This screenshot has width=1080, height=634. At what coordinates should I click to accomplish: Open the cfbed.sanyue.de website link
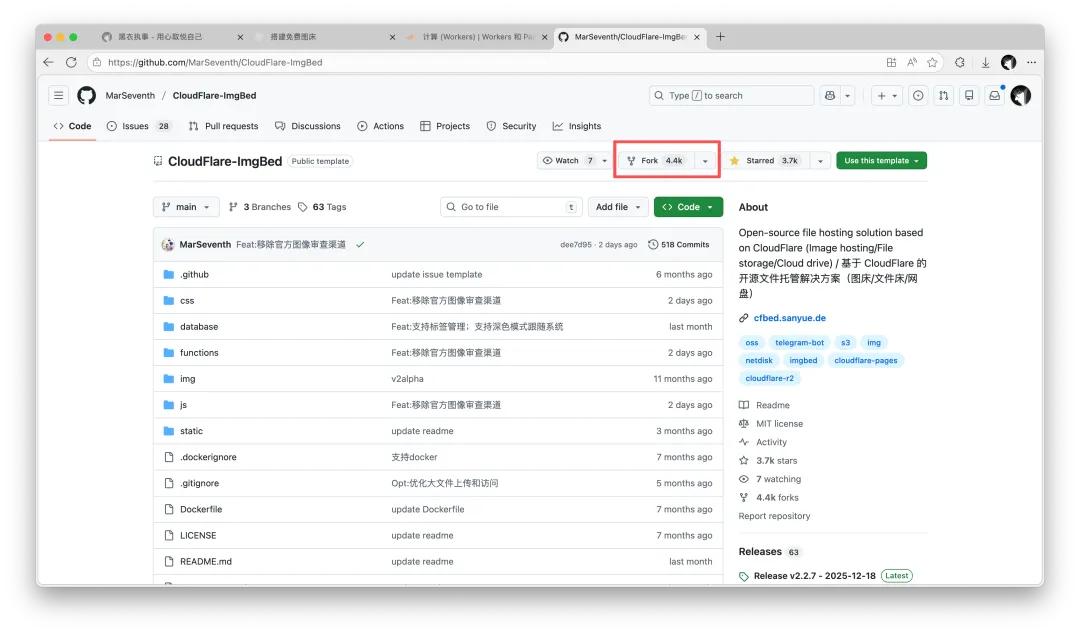coord(789,318)
